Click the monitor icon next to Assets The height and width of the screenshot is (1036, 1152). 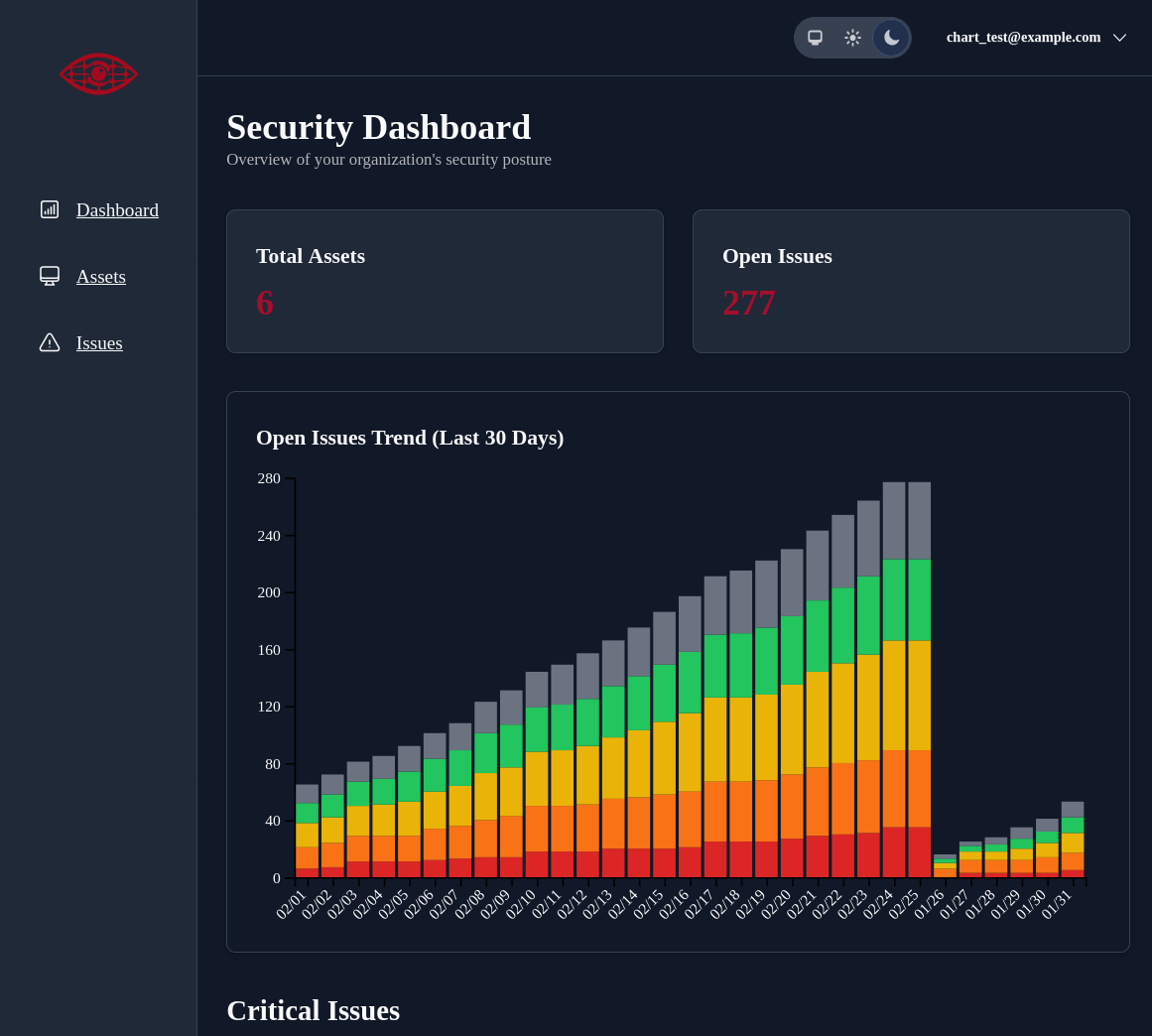[x=50, y=276]
